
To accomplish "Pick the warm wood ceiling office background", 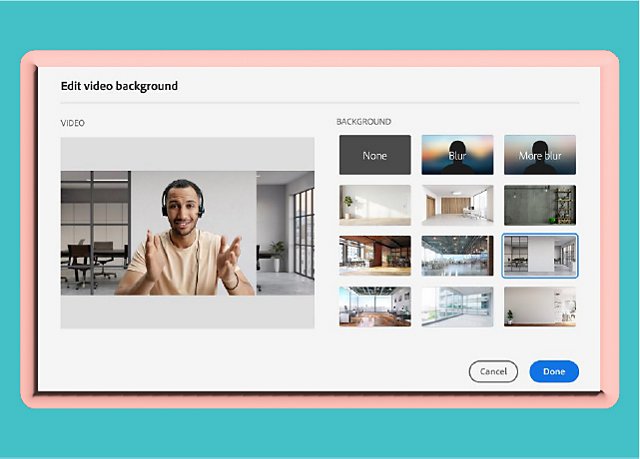I will click(375, 256).
